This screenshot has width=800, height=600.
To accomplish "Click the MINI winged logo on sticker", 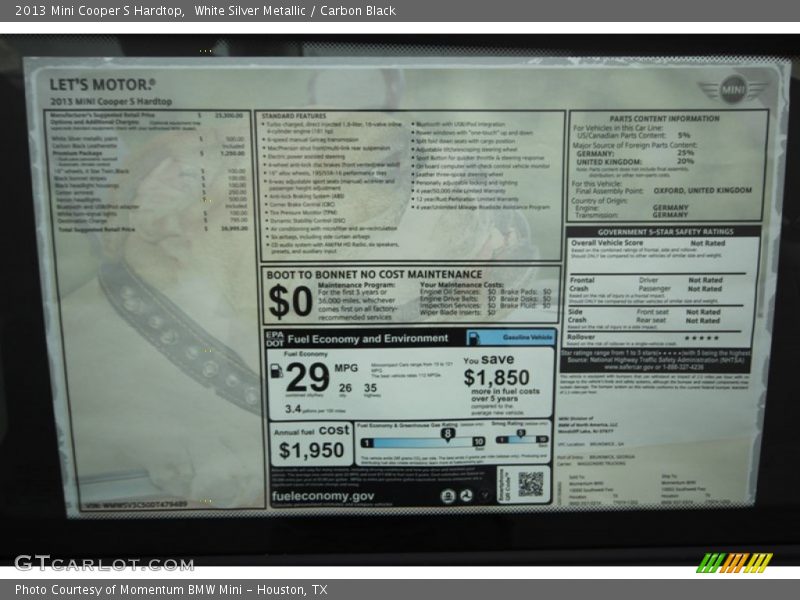I will coord(733,90).
